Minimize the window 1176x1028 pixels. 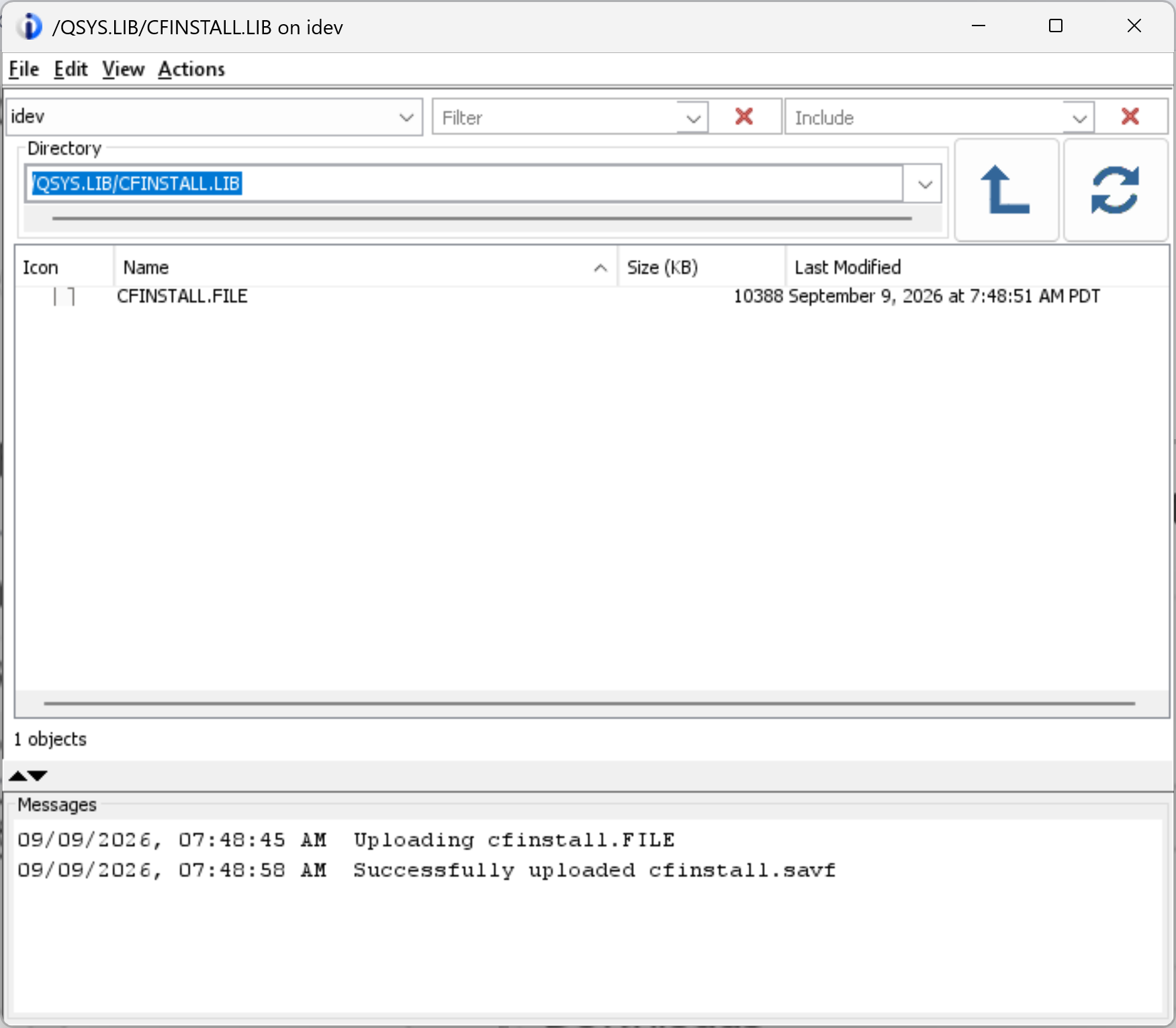(x=979, y=26)
